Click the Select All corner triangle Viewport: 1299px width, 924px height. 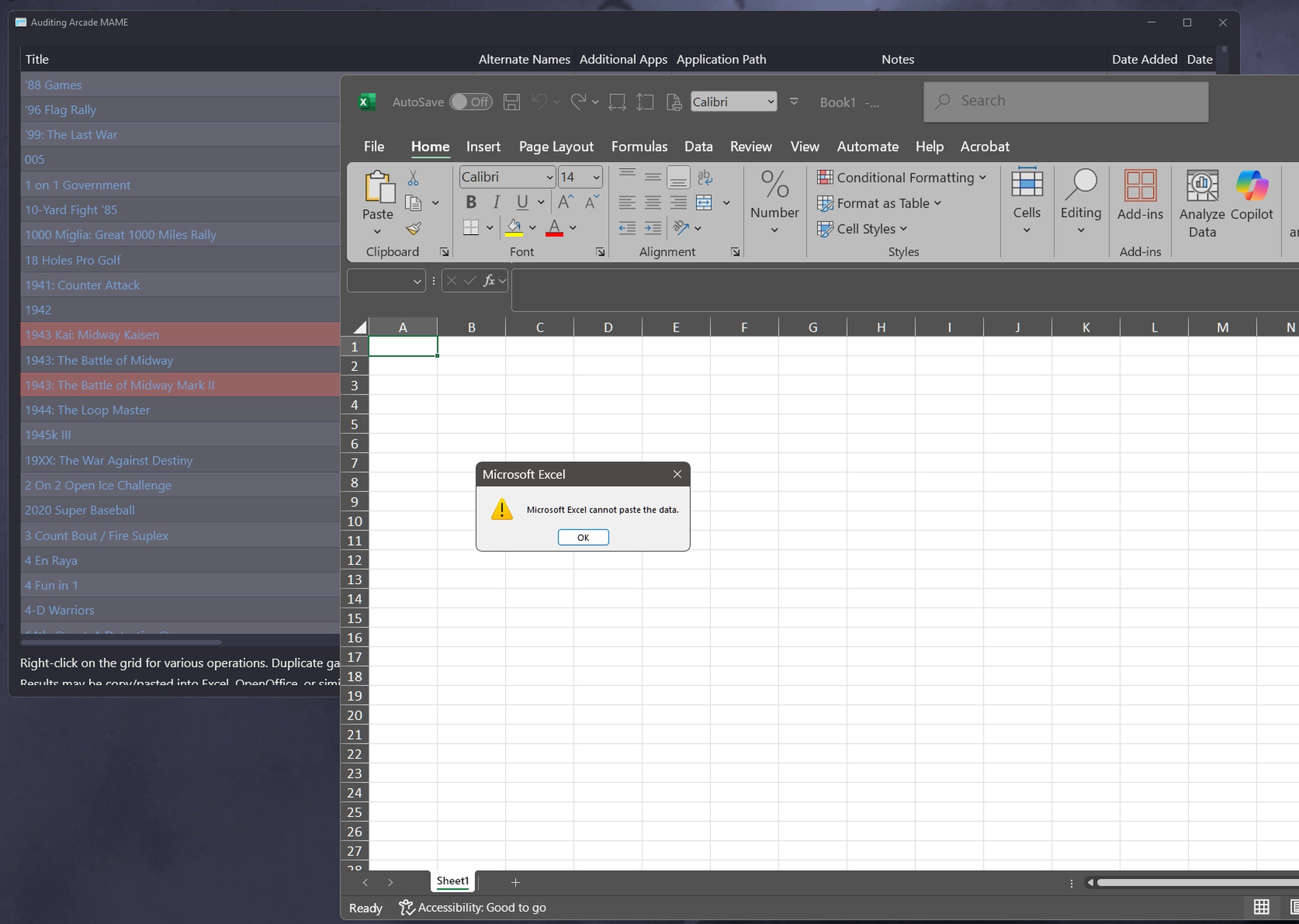coord(359,327)
